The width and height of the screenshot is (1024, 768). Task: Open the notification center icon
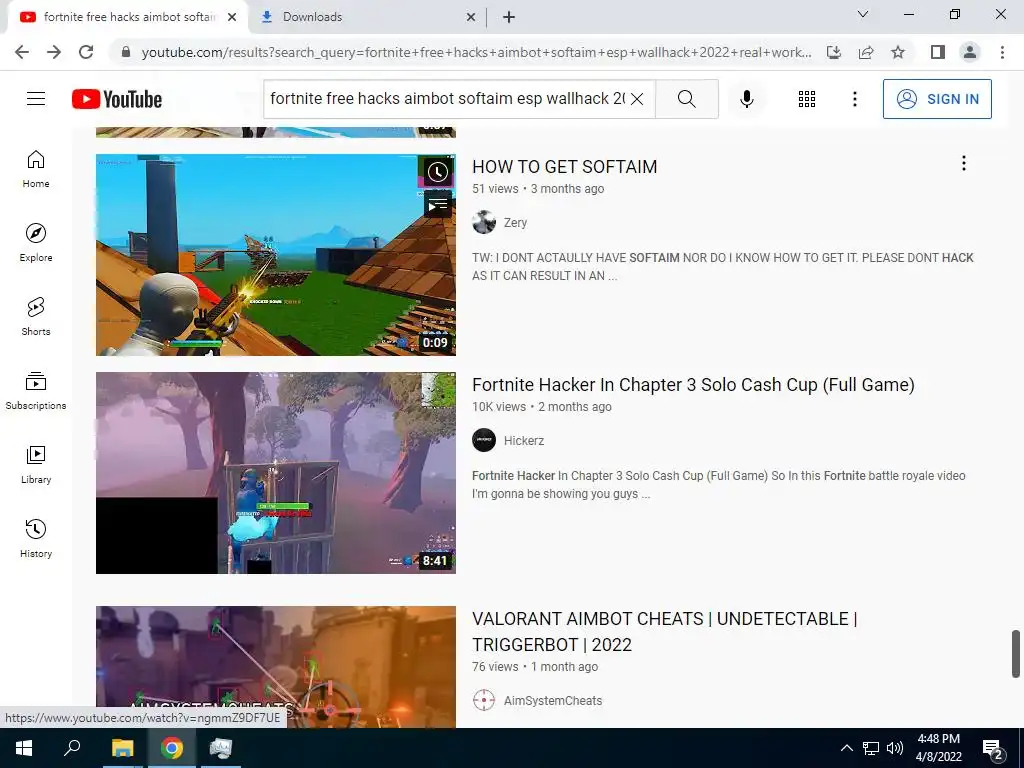click(x=993, y=749)
